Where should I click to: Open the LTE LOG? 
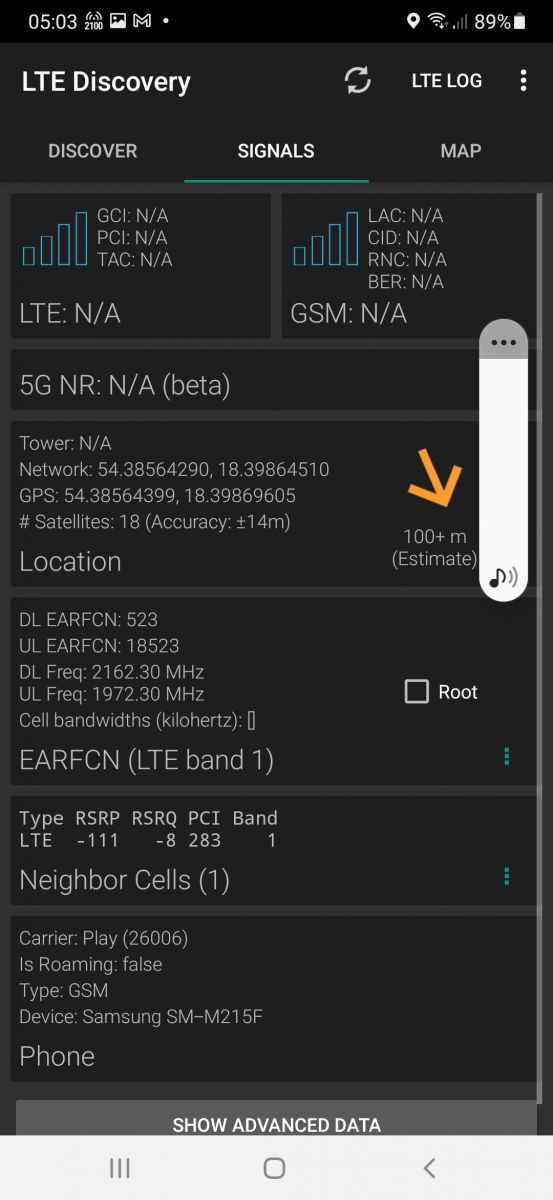pos(447,81)
